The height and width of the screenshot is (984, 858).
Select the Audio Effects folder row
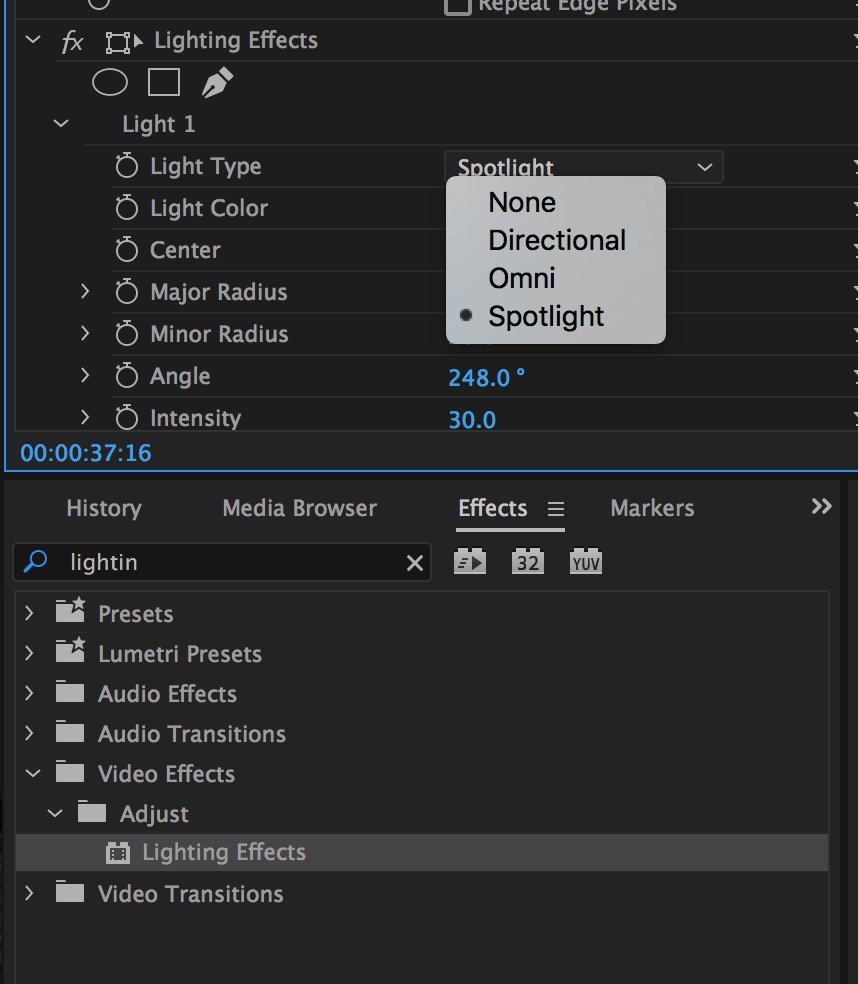click(422, 693)
